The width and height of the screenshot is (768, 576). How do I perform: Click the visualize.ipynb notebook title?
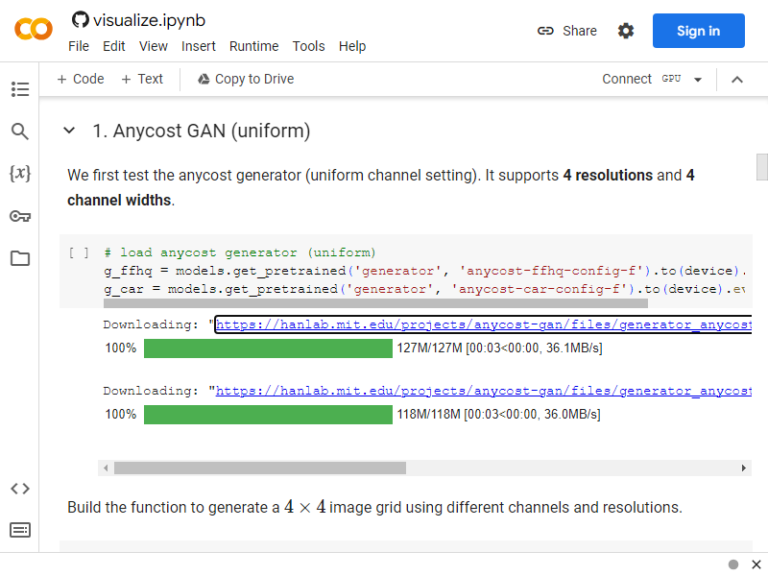tap(149, 20)
